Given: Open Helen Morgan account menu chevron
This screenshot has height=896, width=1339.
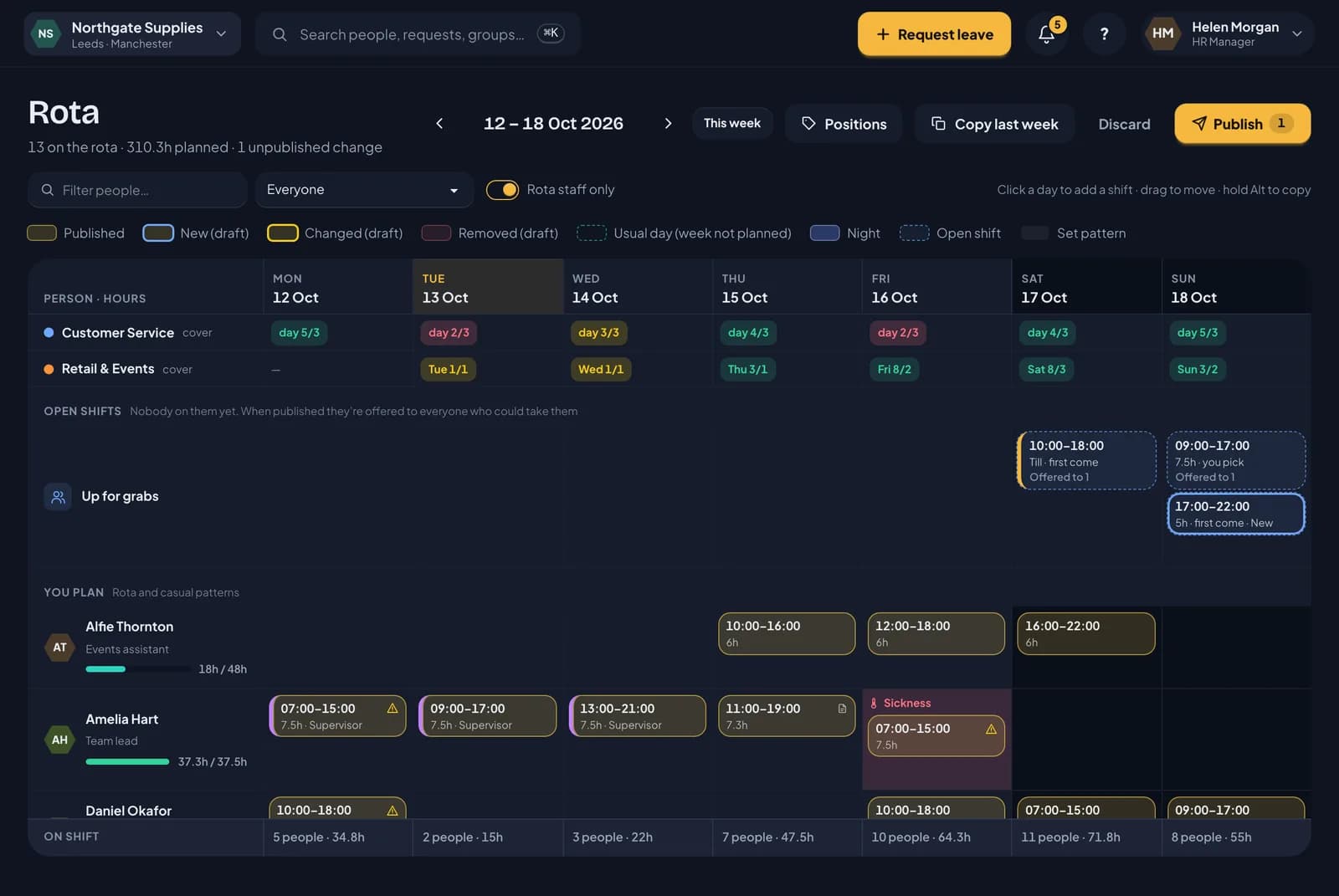Looking at the screenshot, I should [x=1297, y=34].
